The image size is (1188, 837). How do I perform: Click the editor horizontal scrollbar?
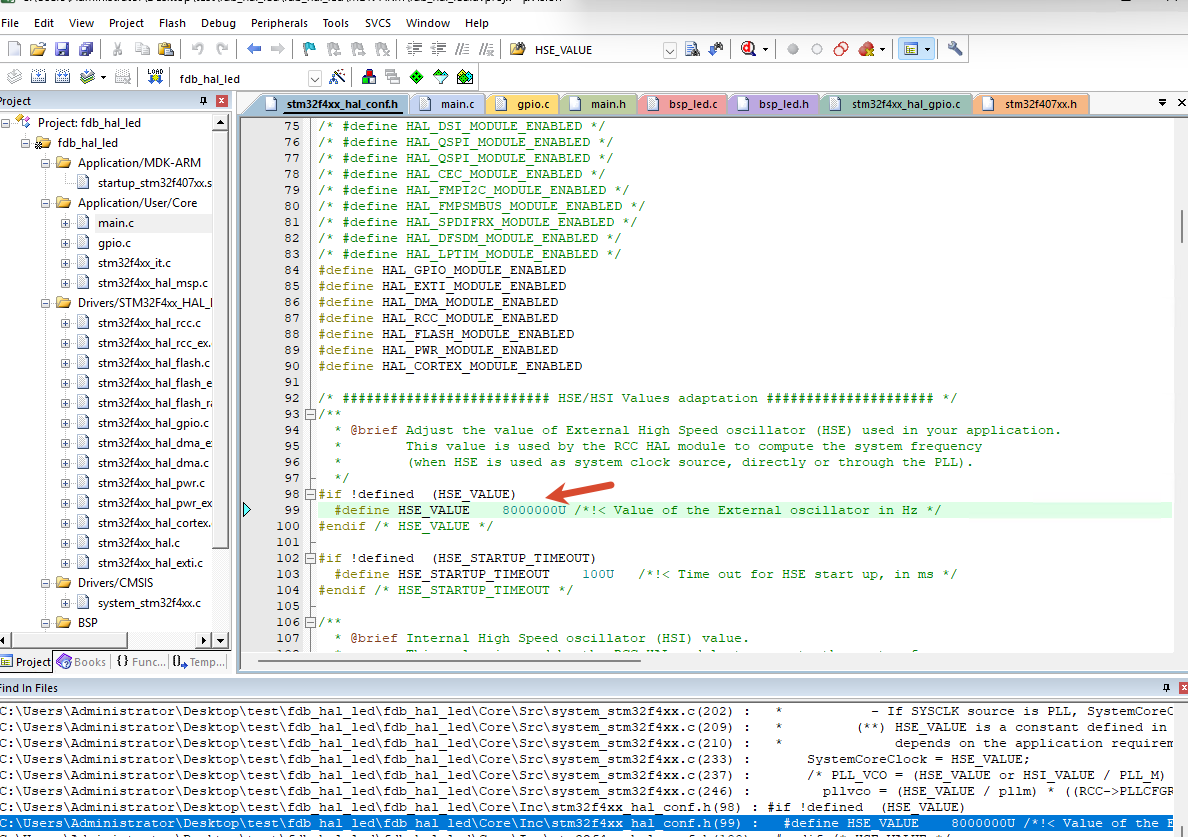[449, 661]
